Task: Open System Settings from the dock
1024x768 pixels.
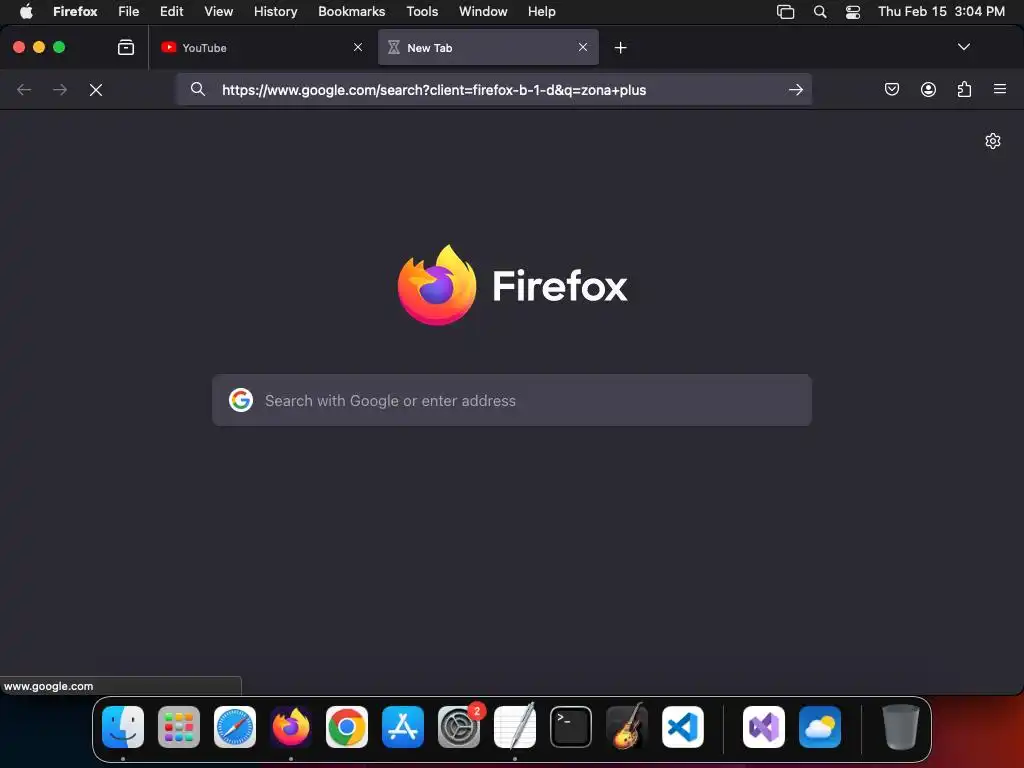Action: pyautogui.click(x=459, y=726)
